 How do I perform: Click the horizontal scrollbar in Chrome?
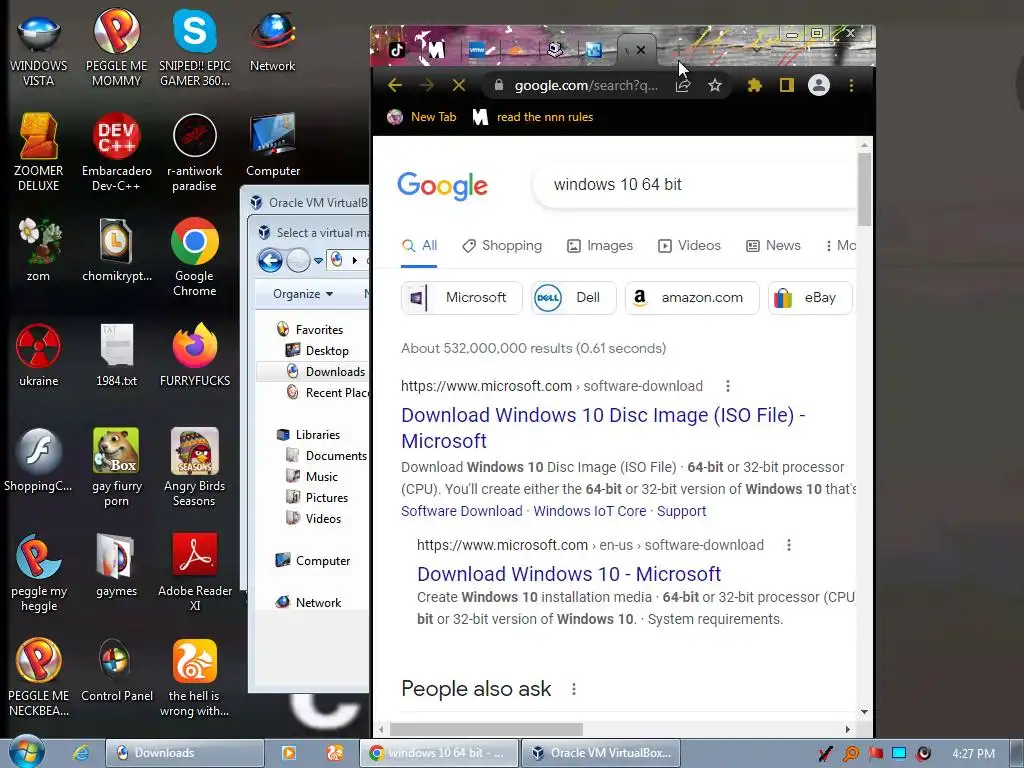tap(486, 729)
